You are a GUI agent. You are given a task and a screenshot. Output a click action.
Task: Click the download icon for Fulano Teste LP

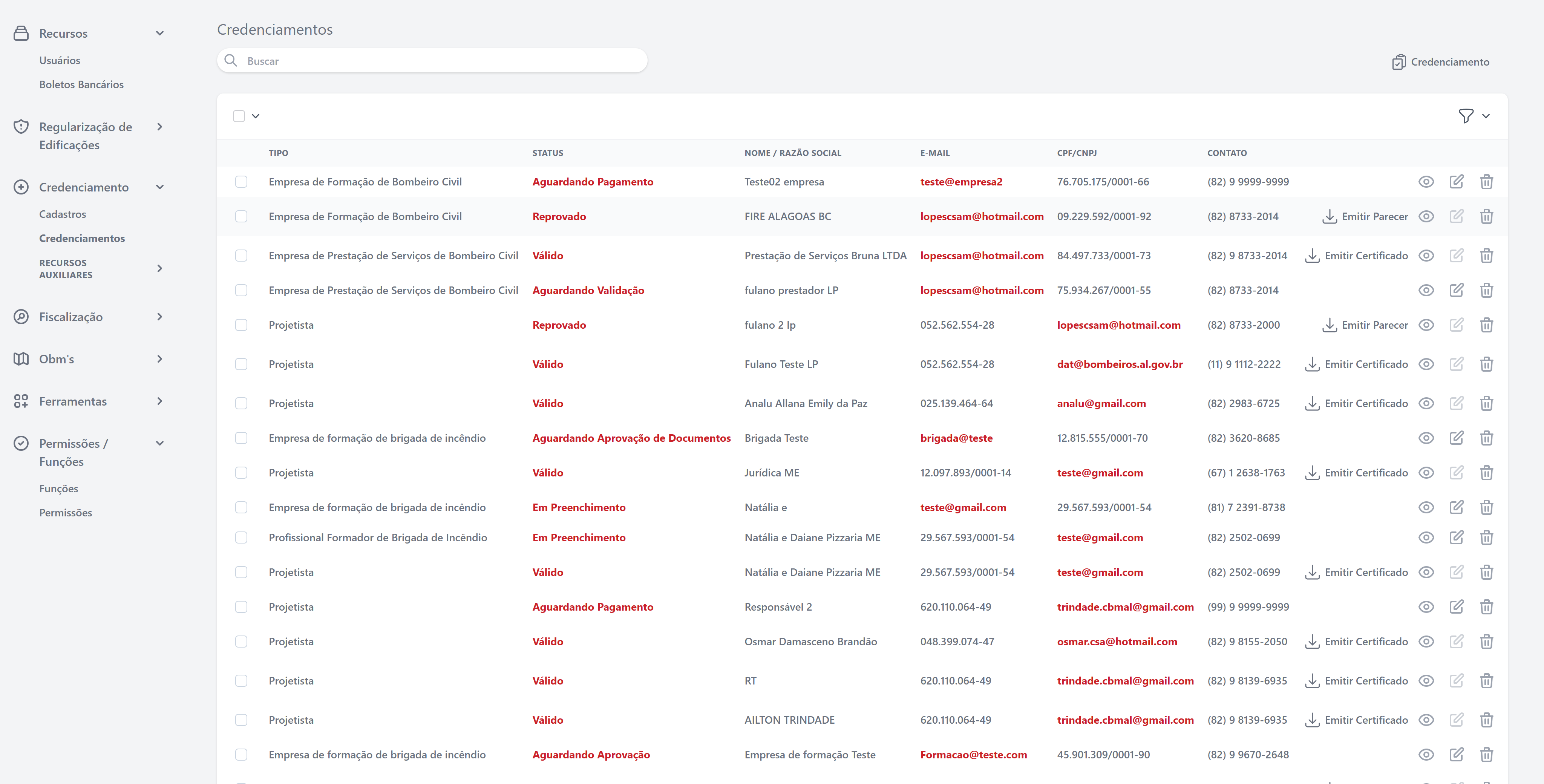pyautogui.click(x=1312, y=364)
